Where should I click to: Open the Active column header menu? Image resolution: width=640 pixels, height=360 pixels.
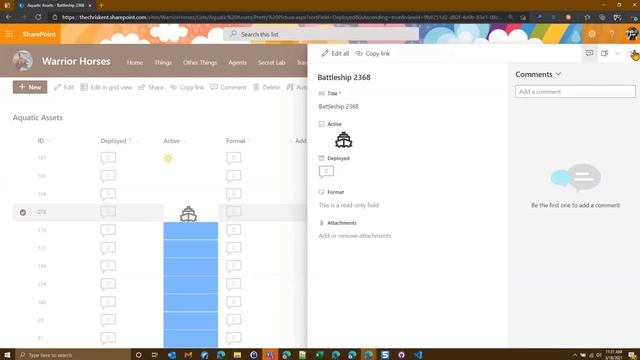[175, 141]
